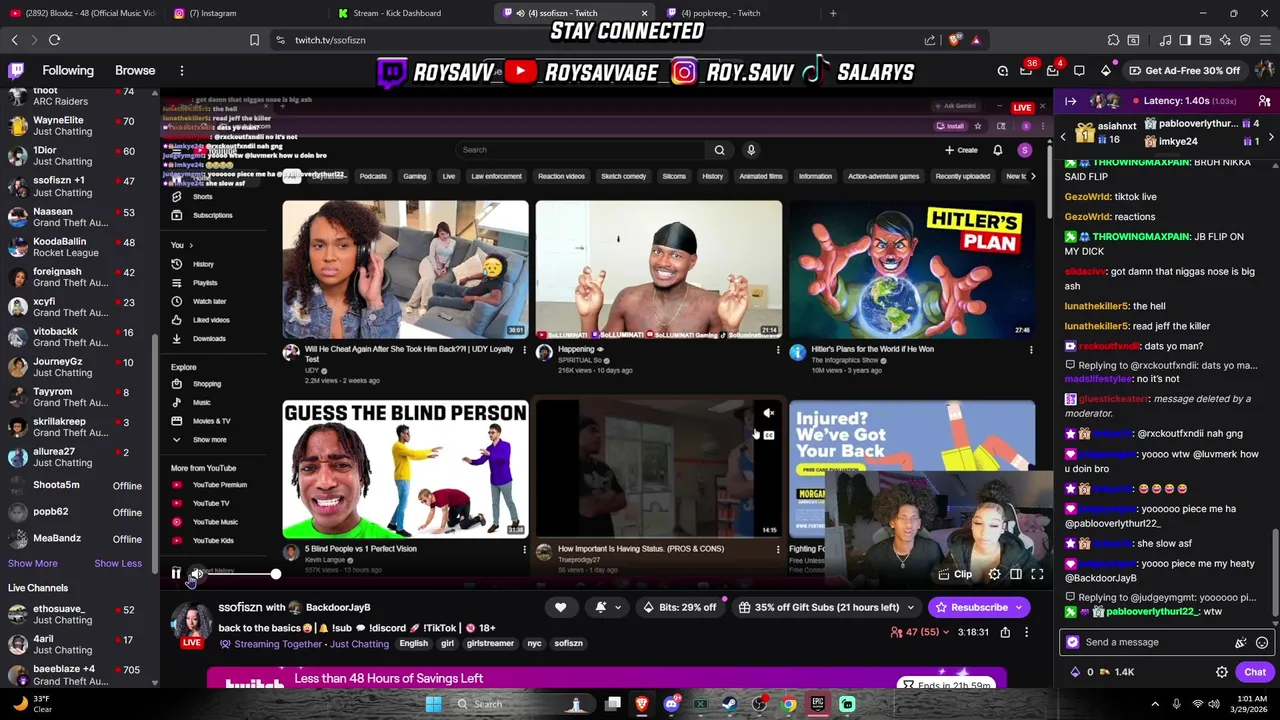Open Twitch Drops inbox with 4 badge
Screen dimensions: 1280x720
(1053, 71)
